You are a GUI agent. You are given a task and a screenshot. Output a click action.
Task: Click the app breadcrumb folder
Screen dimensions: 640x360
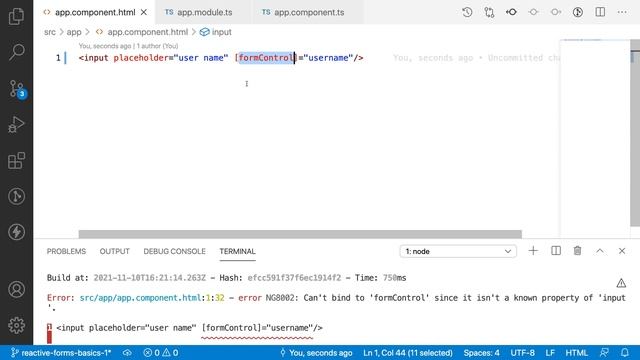(x=74, y=32)
